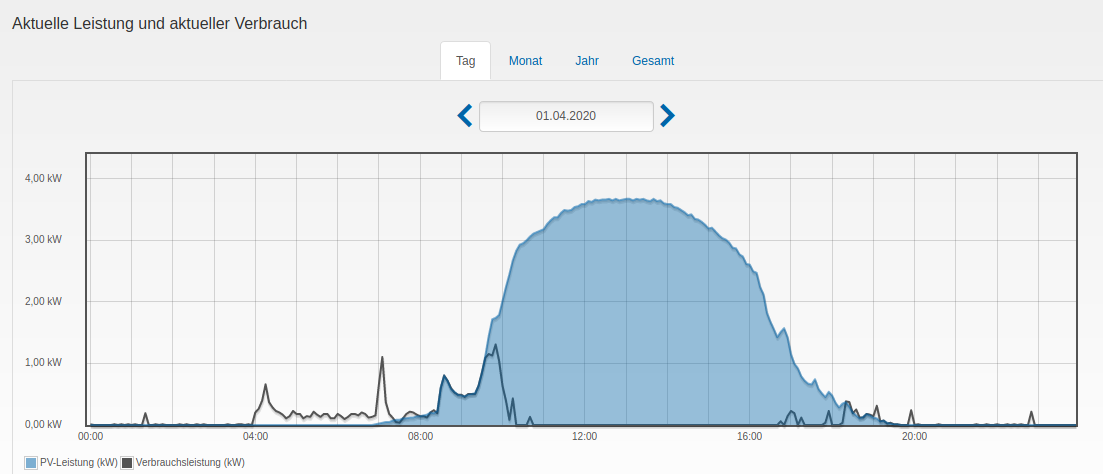
Task: Click the consumption spike just after 07:00
Action: [382, 357]
